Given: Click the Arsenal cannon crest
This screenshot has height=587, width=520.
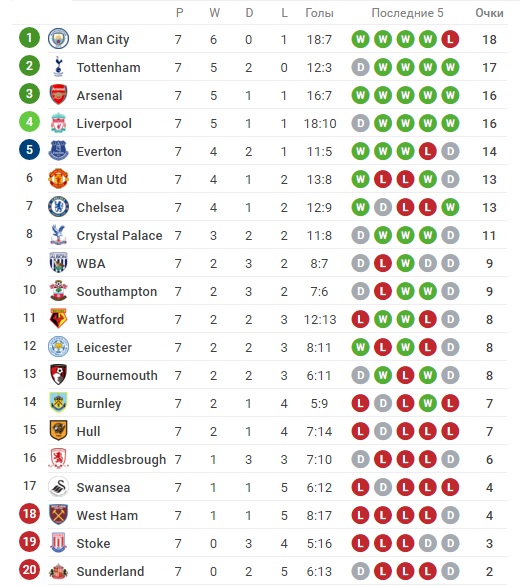Looking at the screenshot, I should tap(58, 95).
